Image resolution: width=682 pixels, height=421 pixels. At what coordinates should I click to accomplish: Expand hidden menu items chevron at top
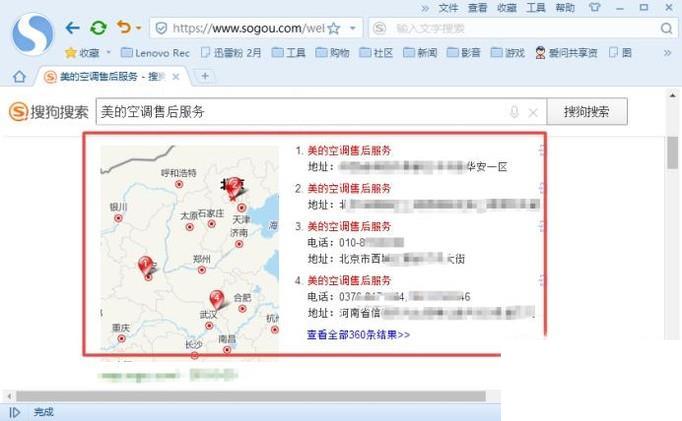(425, 8)
